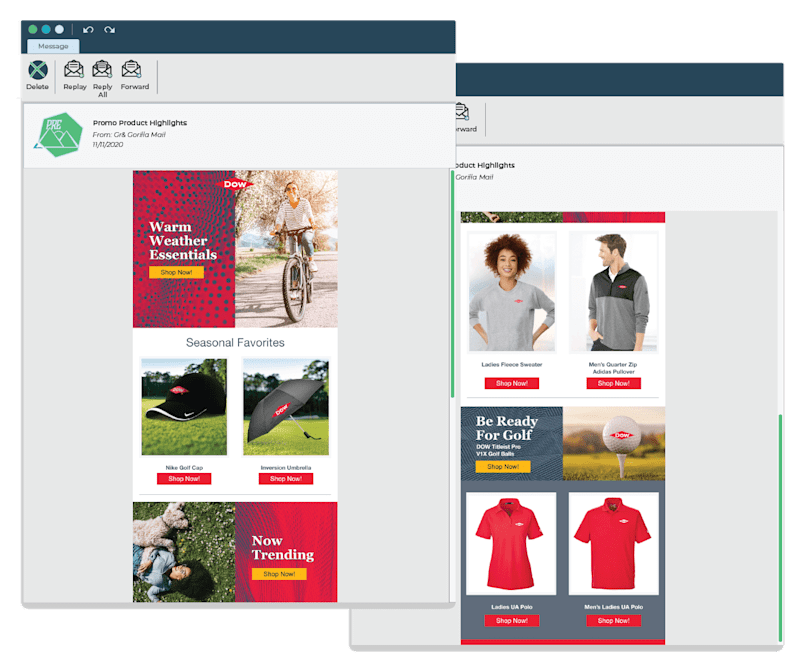Click the Forward envelope icon
Viewport: 800px width, 672px height.
[132, 69]
